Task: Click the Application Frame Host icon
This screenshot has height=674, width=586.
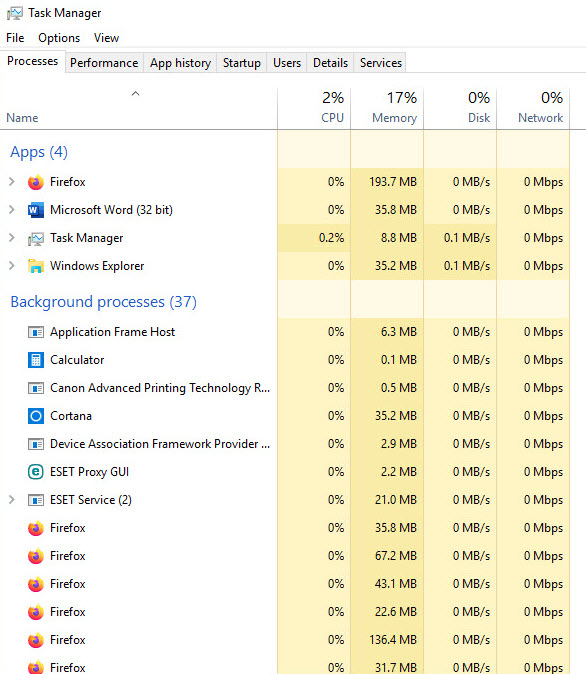Action: pos(36,332)
